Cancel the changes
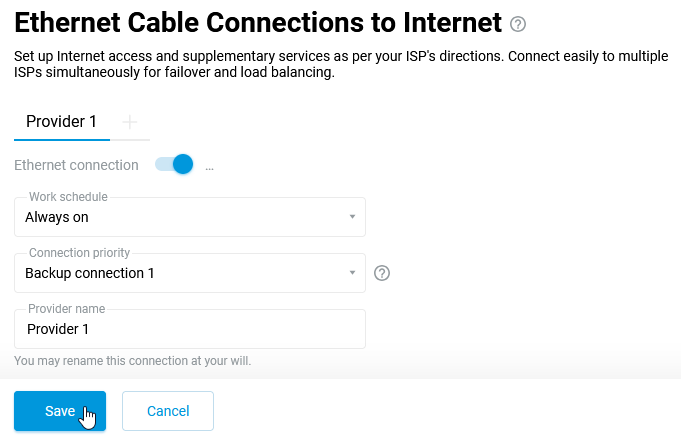 click(x=168, y=411)
